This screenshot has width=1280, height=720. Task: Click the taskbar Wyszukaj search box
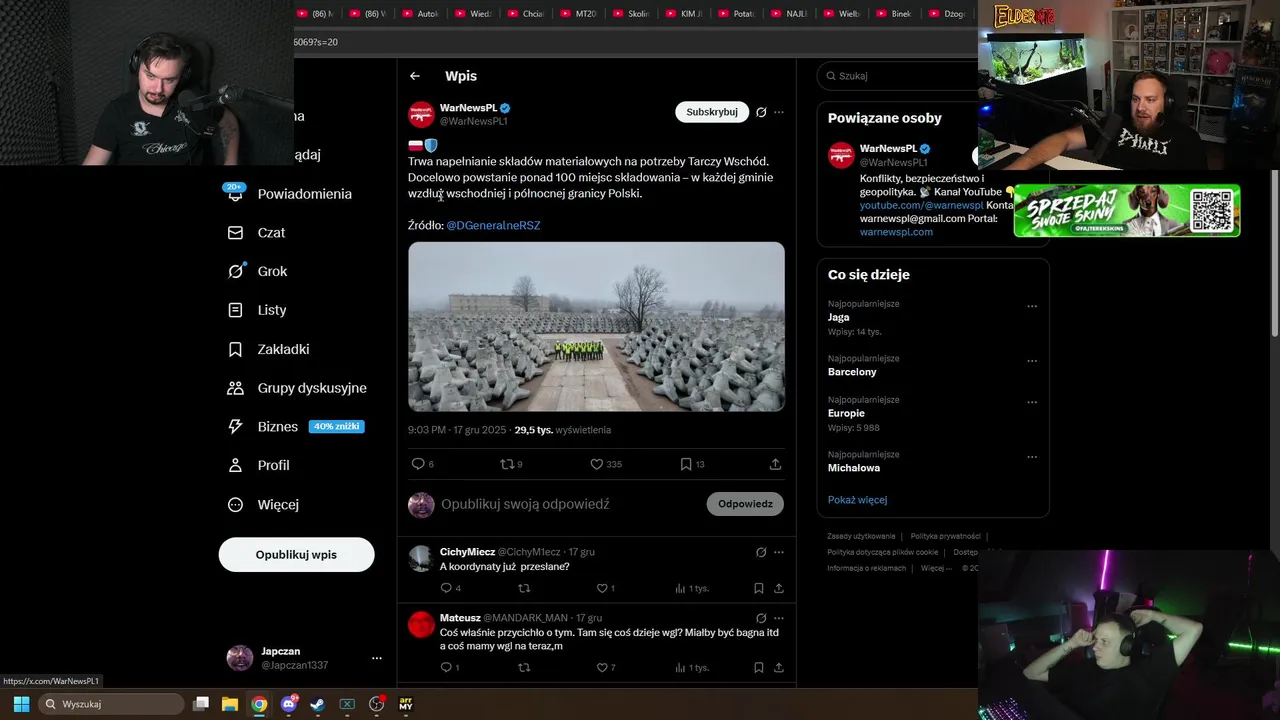(x=111, y=704)
